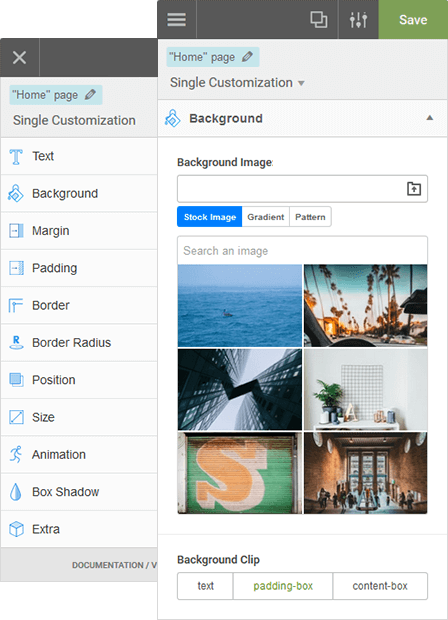
Task: Click the upload image file icon
Action: 414,189
